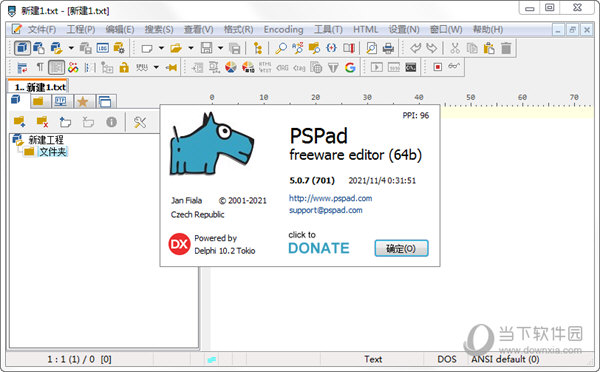The width and height of the screenshot is (600, 372).
Task: Click the ANSI default (0) status entry
Action: (505, 359)
